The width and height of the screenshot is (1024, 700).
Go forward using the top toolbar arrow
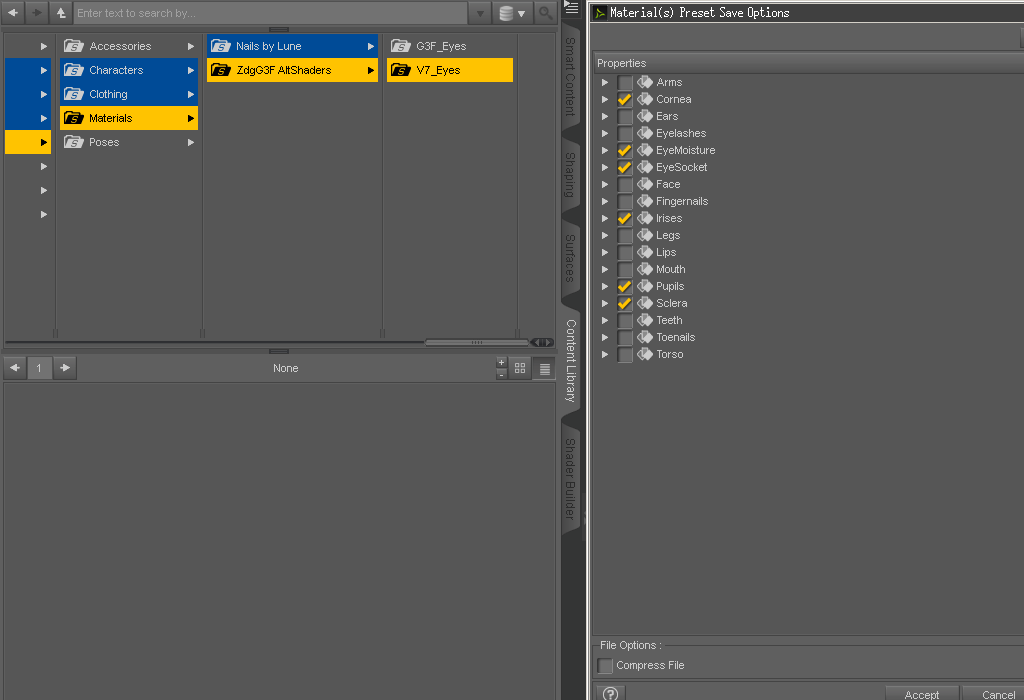37,12
